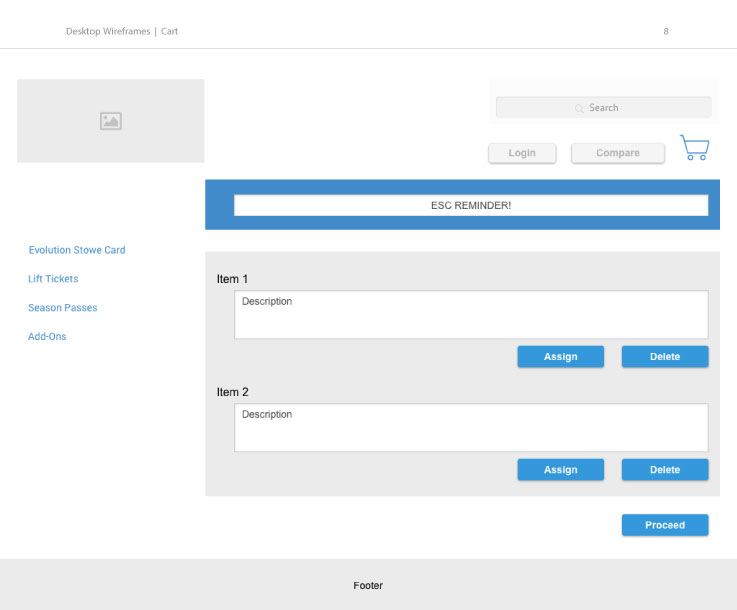Viewport: 737px width, 610px height.
Task: Delete Item 1 from the cart
Action: click(x=665, y=357)
